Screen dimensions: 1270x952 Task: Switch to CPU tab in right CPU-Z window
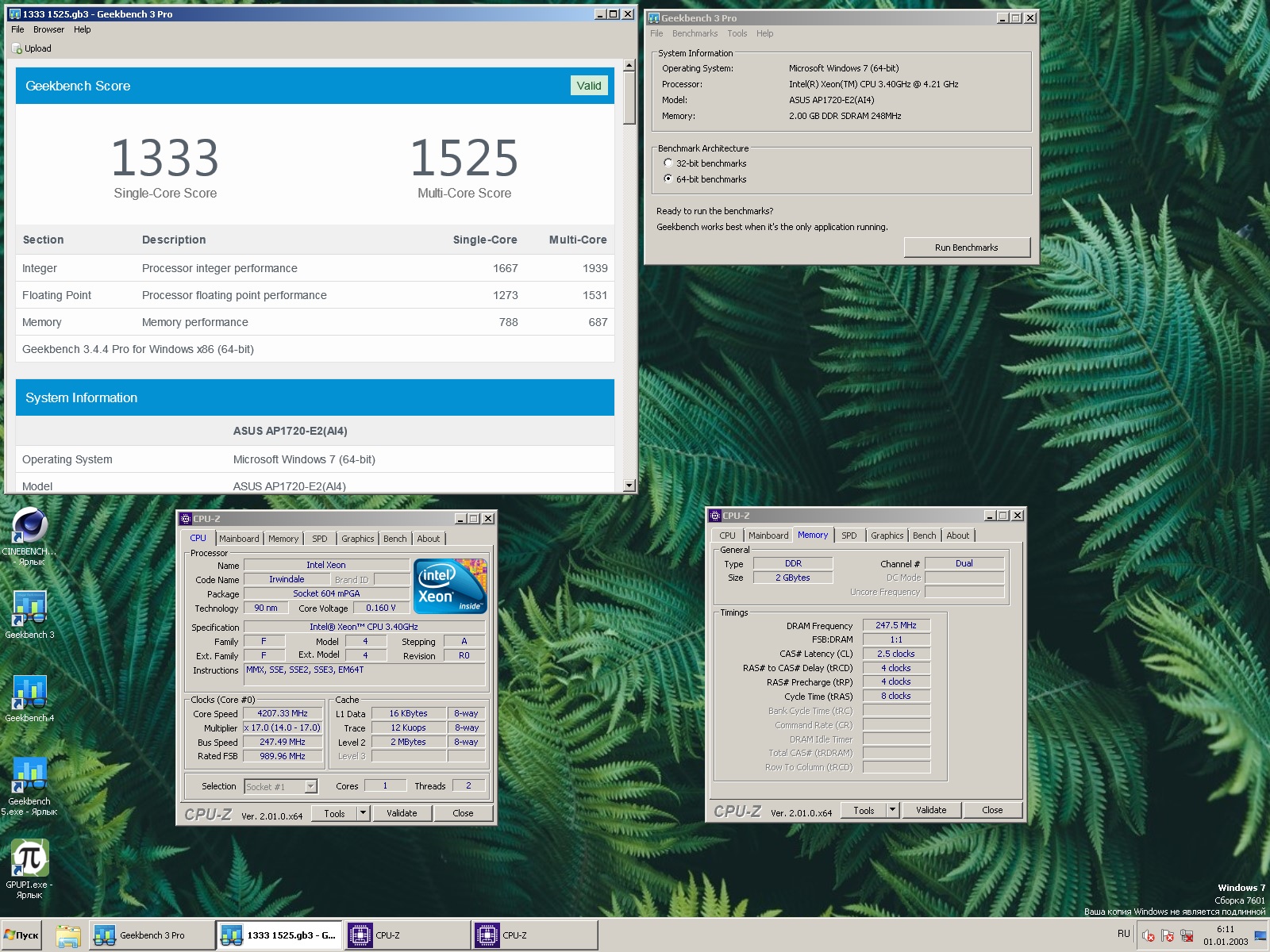[x=727, y=535]
